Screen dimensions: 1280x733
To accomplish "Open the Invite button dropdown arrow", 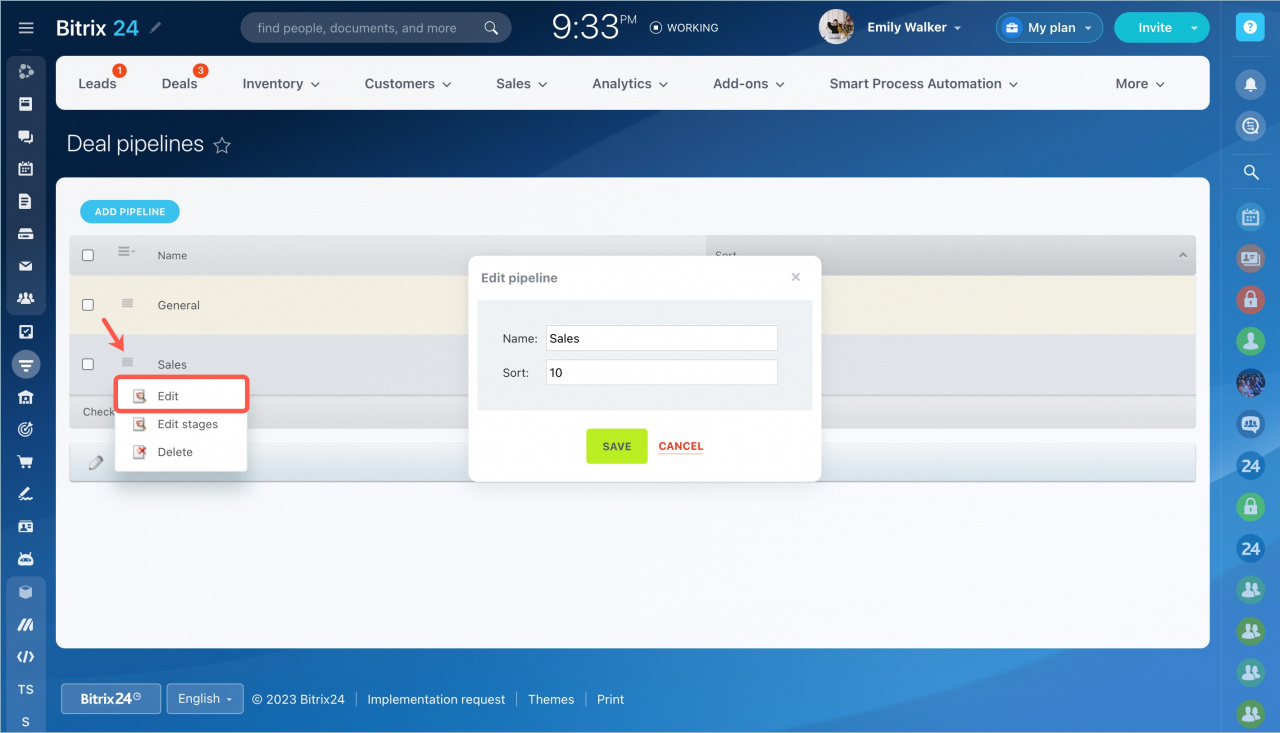I will (x=1194, y=28).
